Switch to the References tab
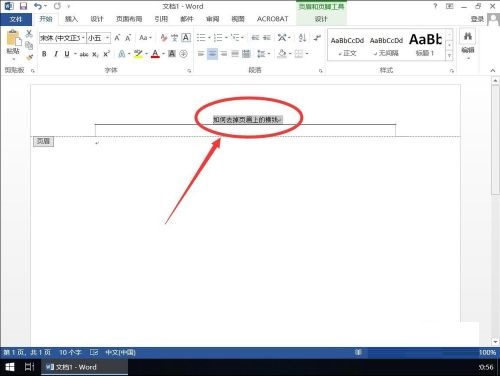Screen dimensions: 500x376 (161, 19)
